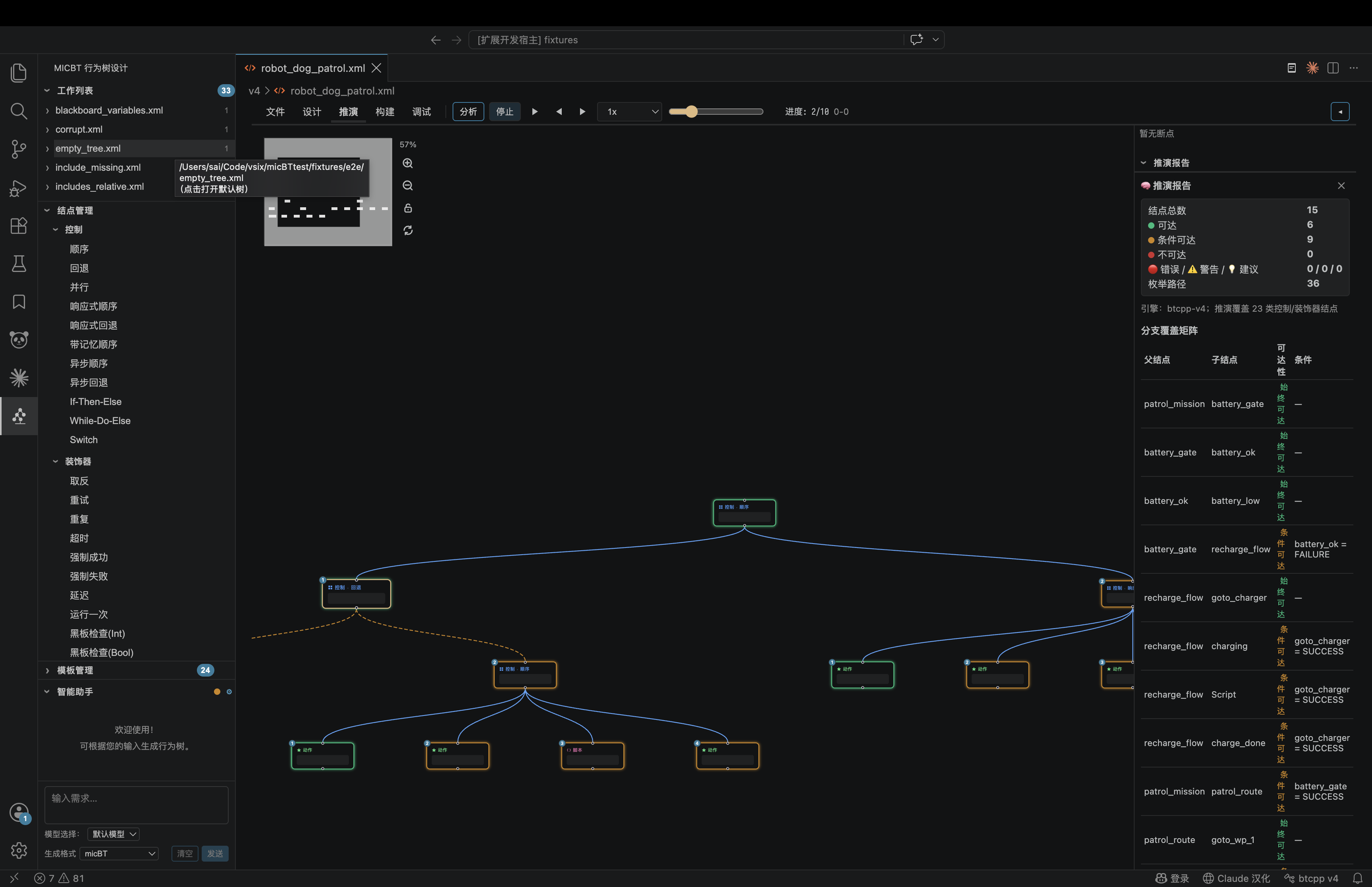Click the 分析 button

coord(468,112)
